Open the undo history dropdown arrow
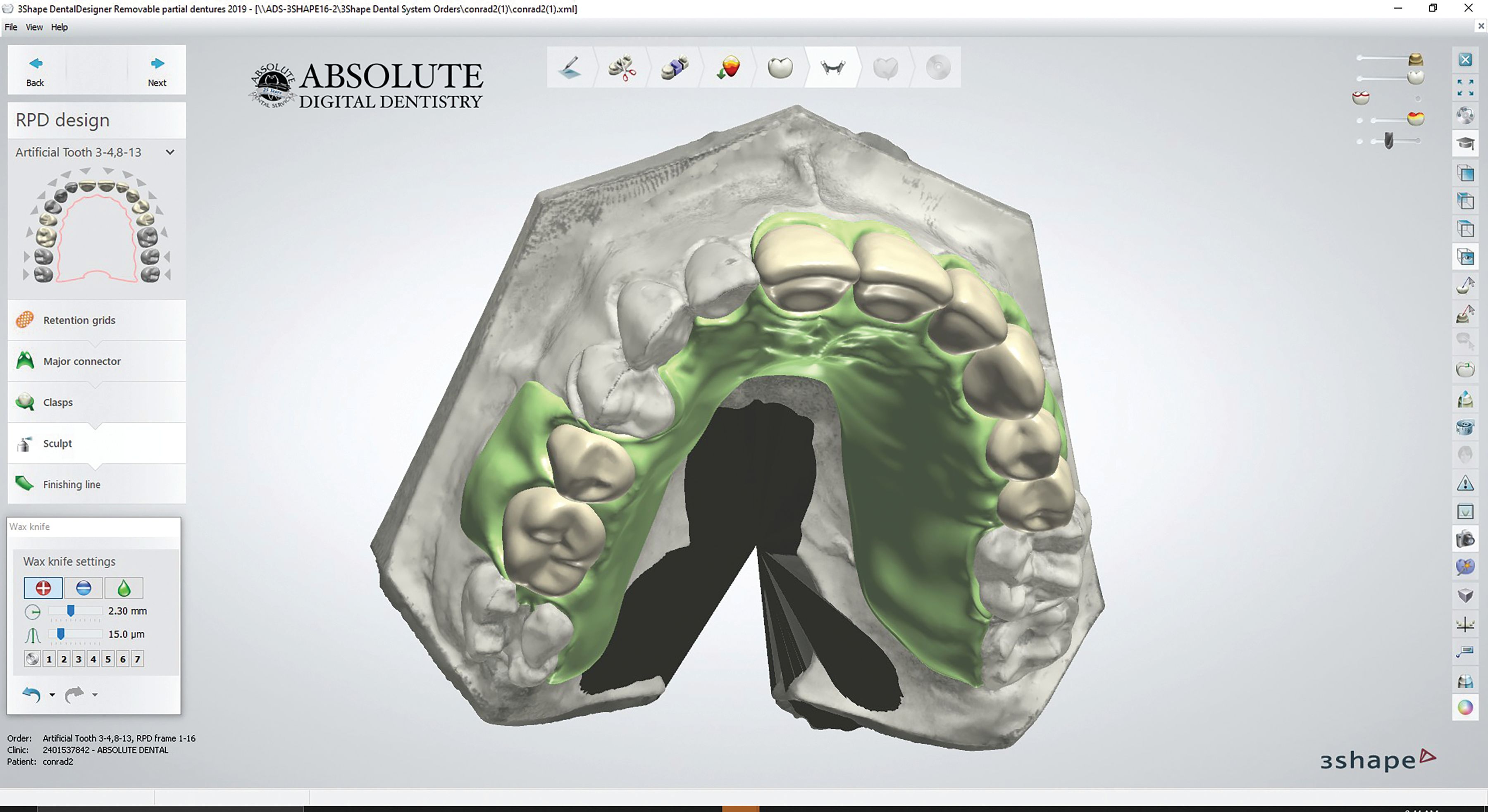 pyautogui.click(x=52, y=695)
